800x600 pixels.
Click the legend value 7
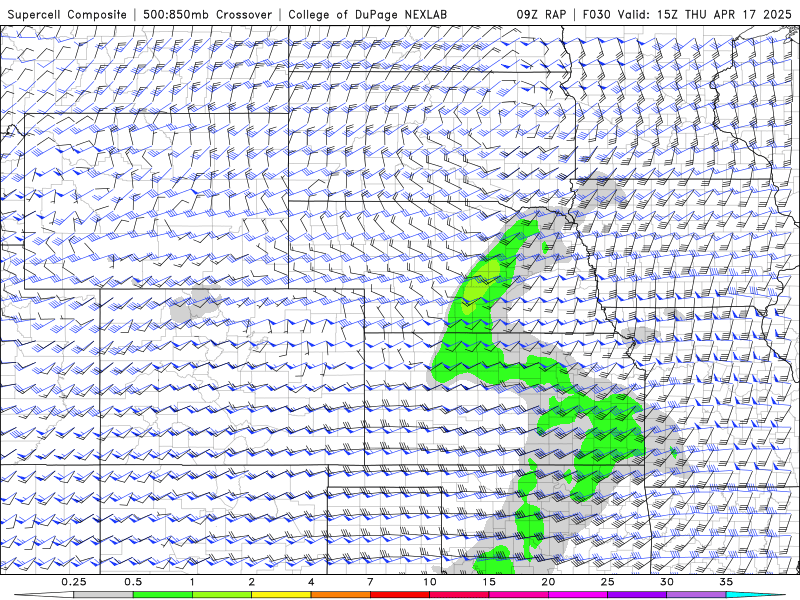coord(370,582)
